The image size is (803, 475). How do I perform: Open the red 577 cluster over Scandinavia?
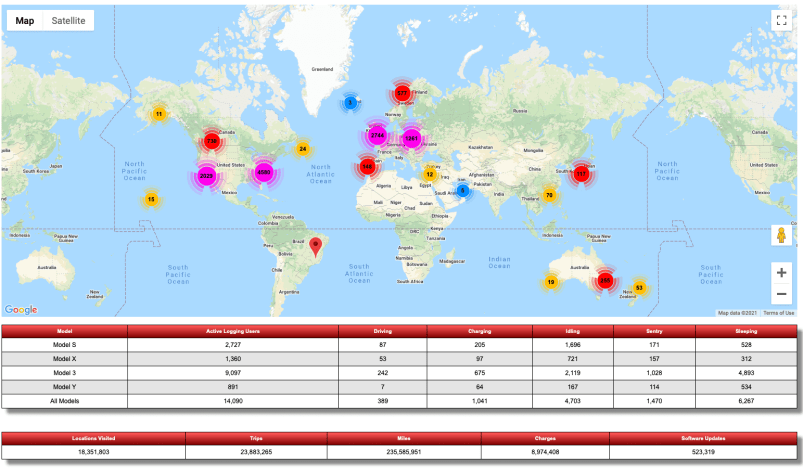point(402,93)
